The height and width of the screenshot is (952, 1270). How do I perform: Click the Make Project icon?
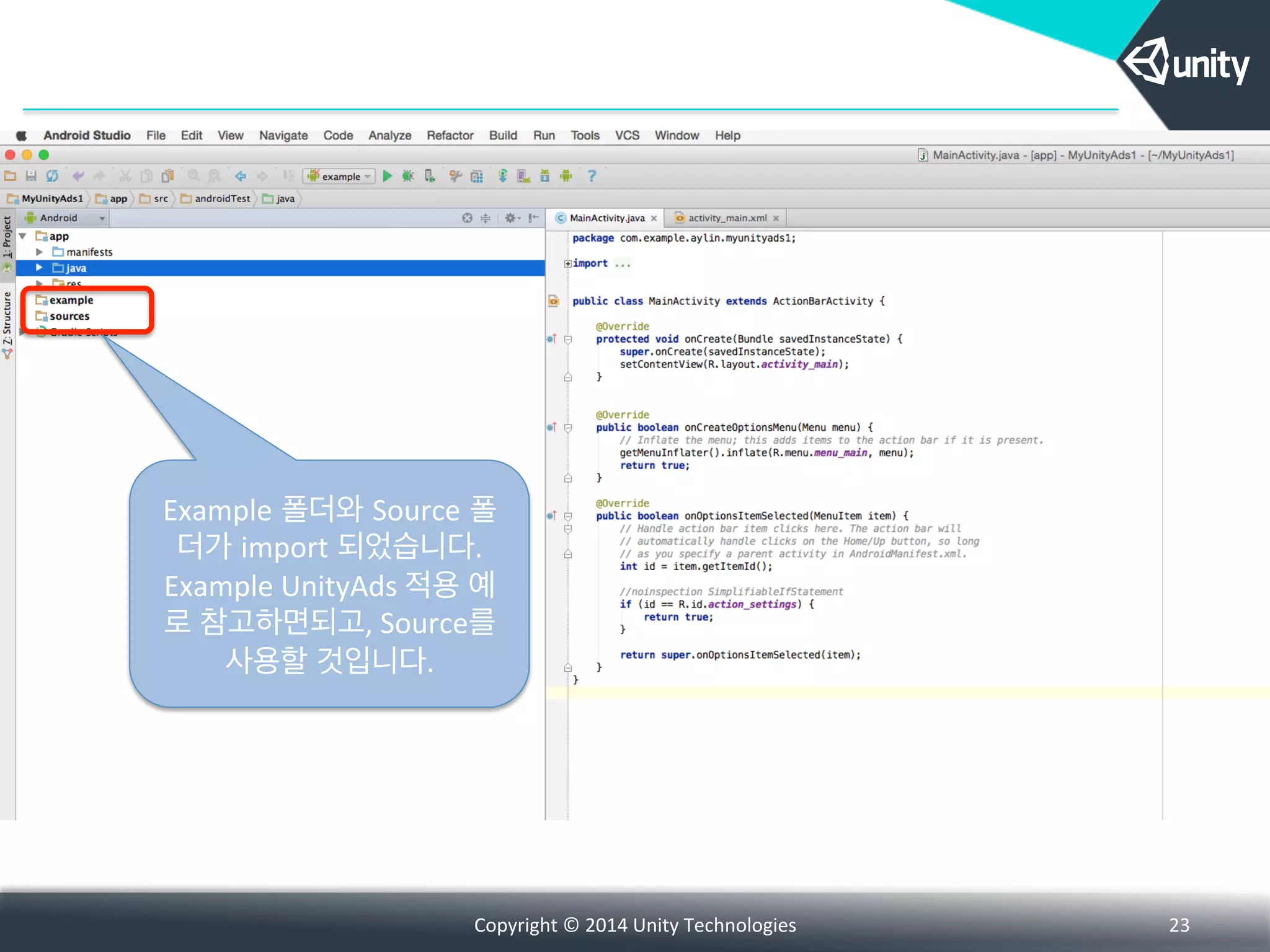click(x=288, y=177)
